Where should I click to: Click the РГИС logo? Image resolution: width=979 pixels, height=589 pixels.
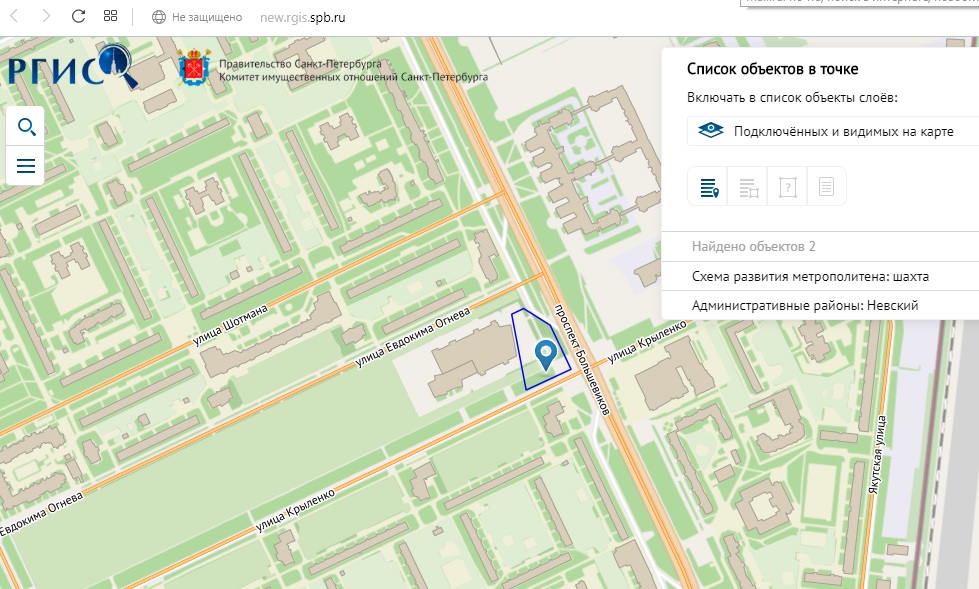[x=70, y=67]
